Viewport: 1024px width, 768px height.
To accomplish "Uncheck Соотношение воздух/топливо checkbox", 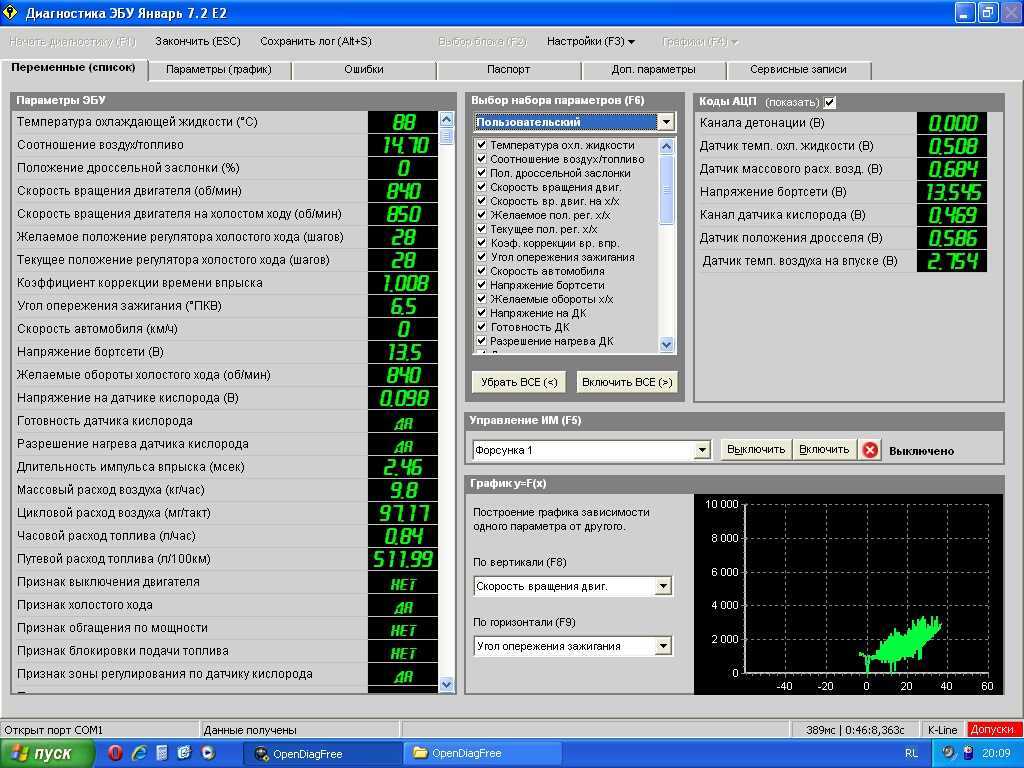I will click(481, 159).
